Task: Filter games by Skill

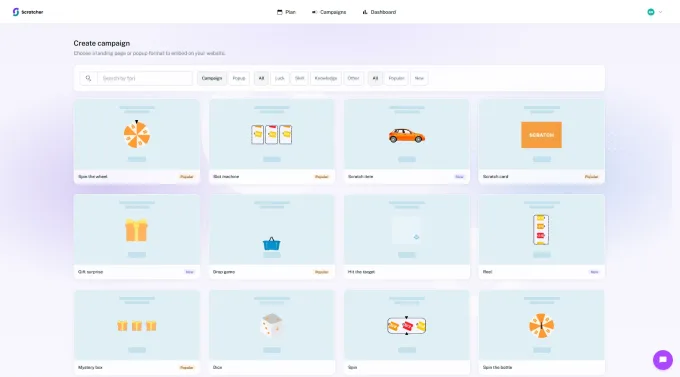Action: [x=299, y=79]
